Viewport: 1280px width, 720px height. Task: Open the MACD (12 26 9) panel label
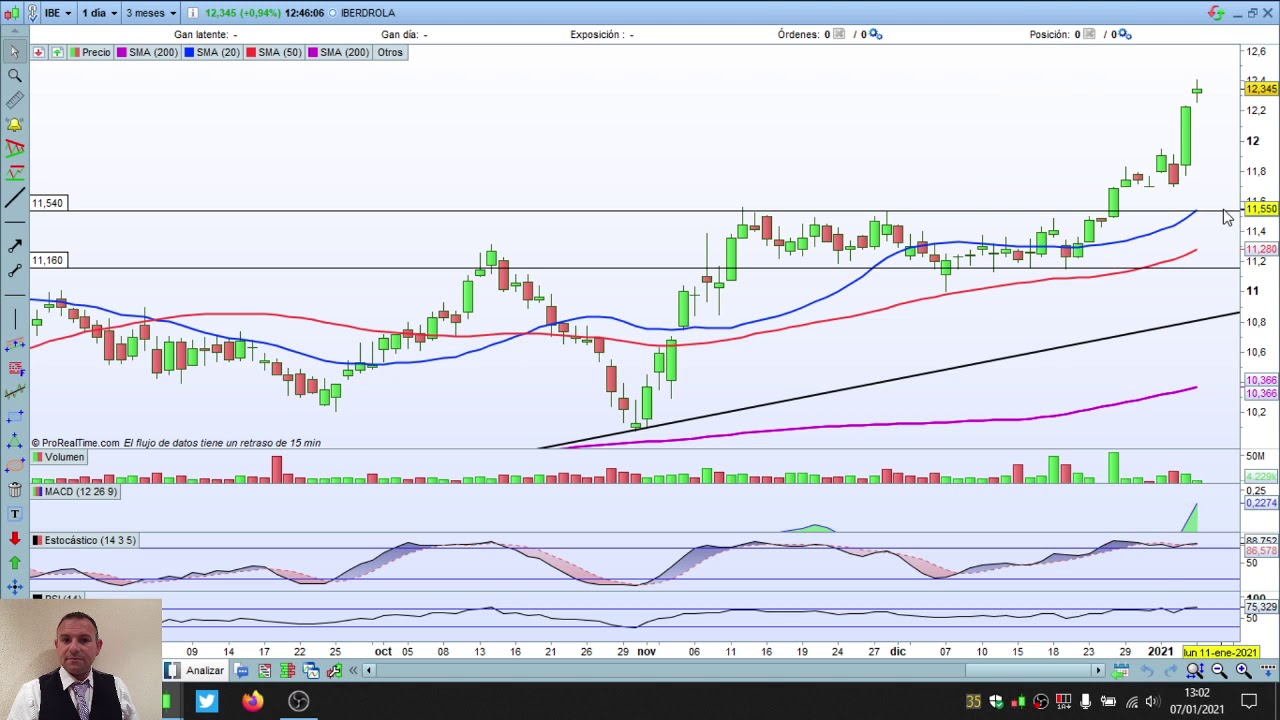[75, 492]
